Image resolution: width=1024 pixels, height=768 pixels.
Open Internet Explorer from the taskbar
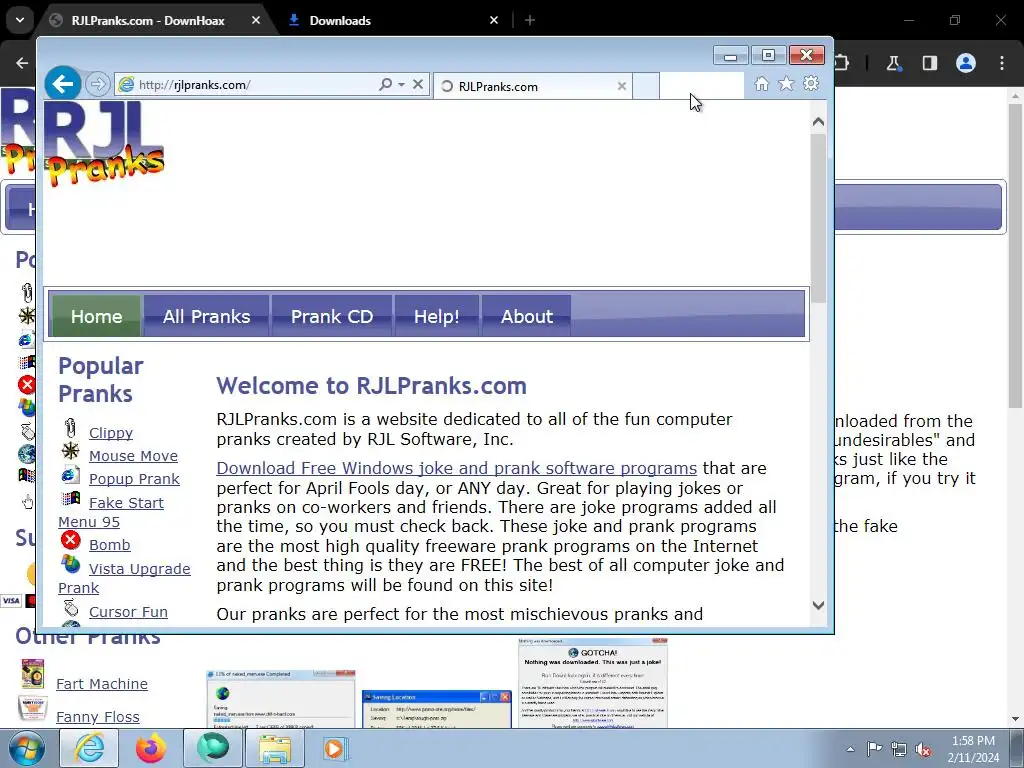click(89, 748)
